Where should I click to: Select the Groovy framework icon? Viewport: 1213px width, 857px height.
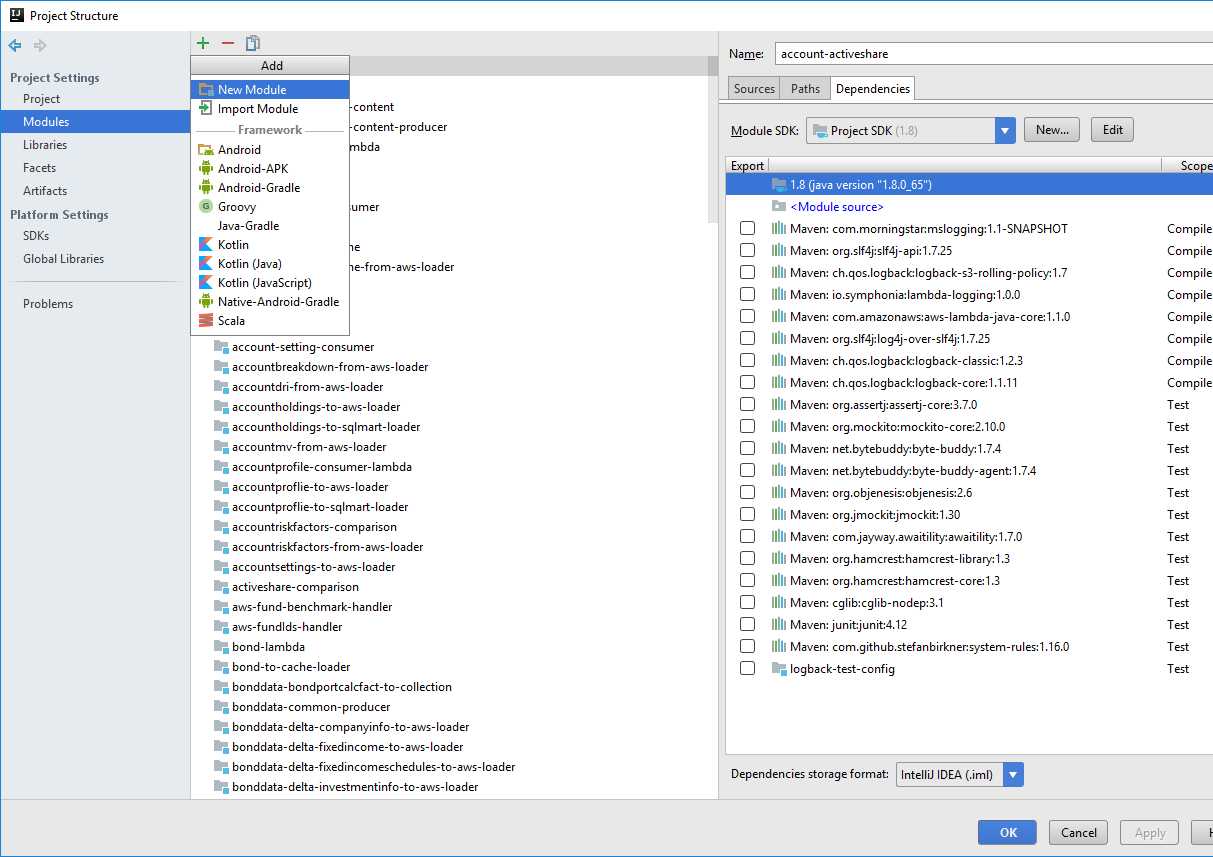(206, 207)
